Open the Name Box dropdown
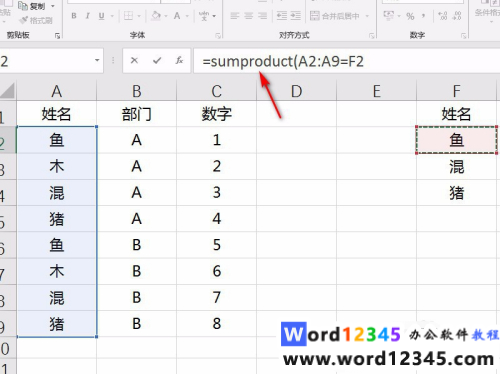Image resolution: width=504 pixels, height=375 pixels. [97, 60]
